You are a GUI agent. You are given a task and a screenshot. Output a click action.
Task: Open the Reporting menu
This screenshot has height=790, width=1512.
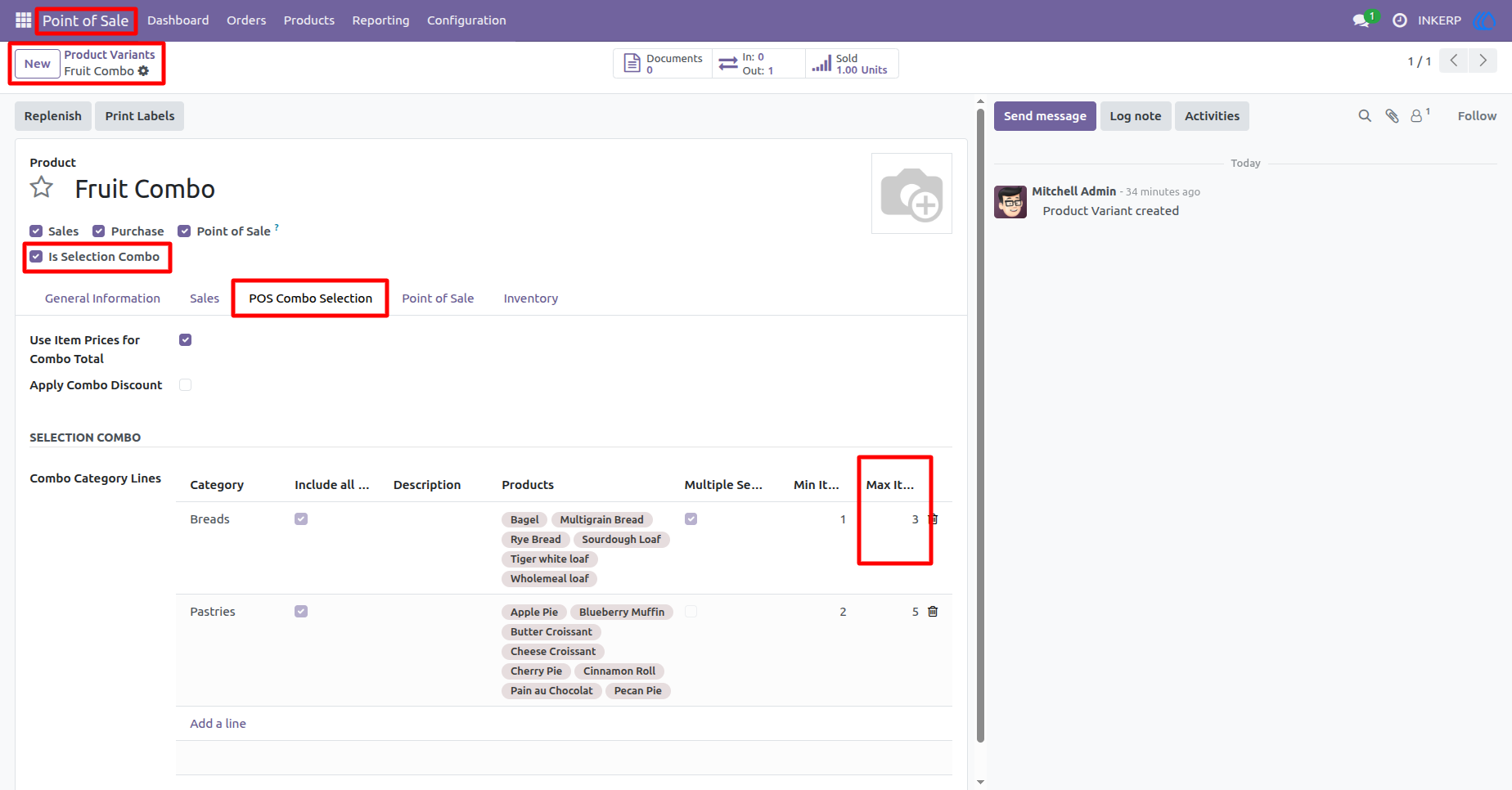tap(380, 20)
